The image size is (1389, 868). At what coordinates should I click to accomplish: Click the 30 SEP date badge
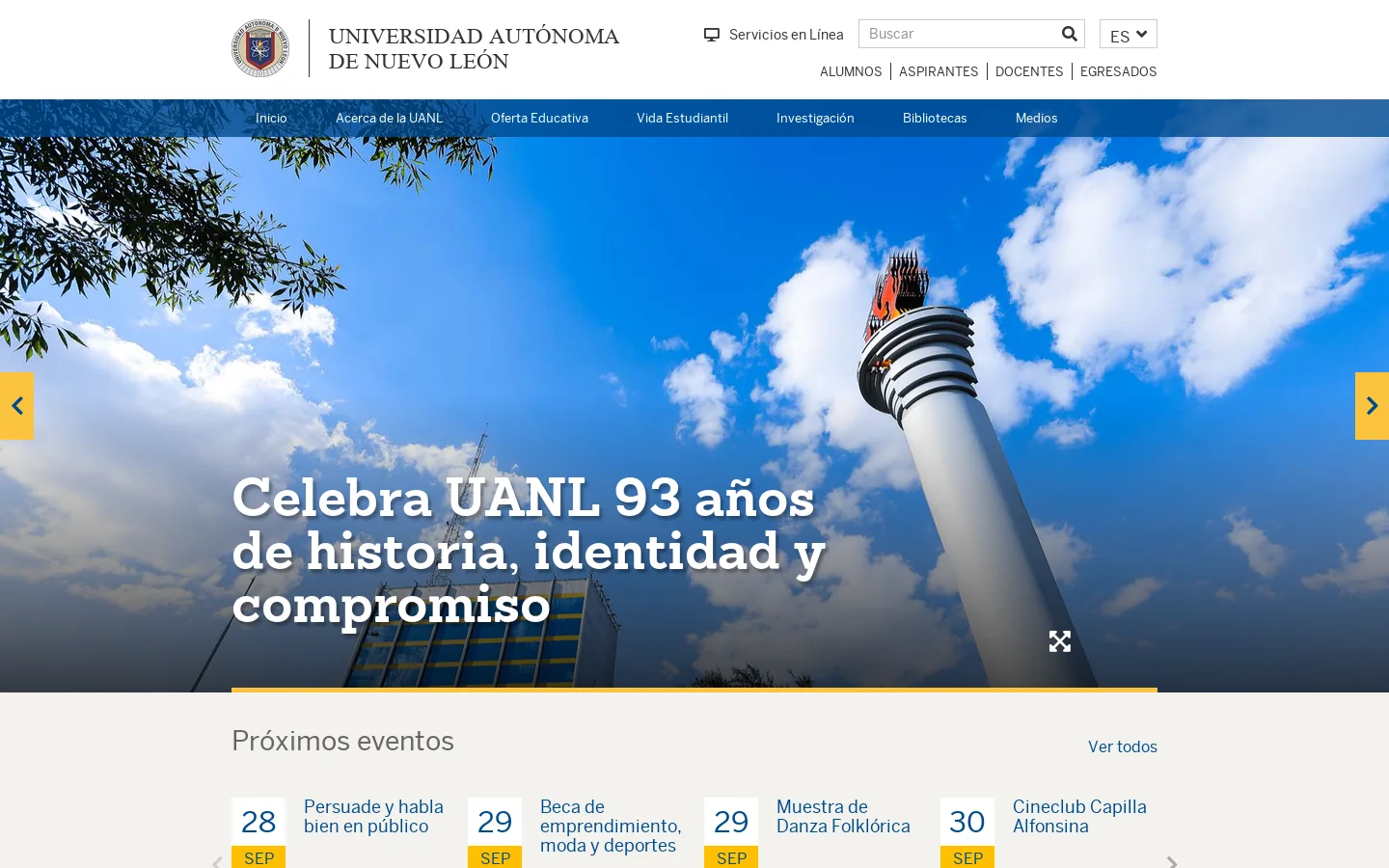point(967,833)
